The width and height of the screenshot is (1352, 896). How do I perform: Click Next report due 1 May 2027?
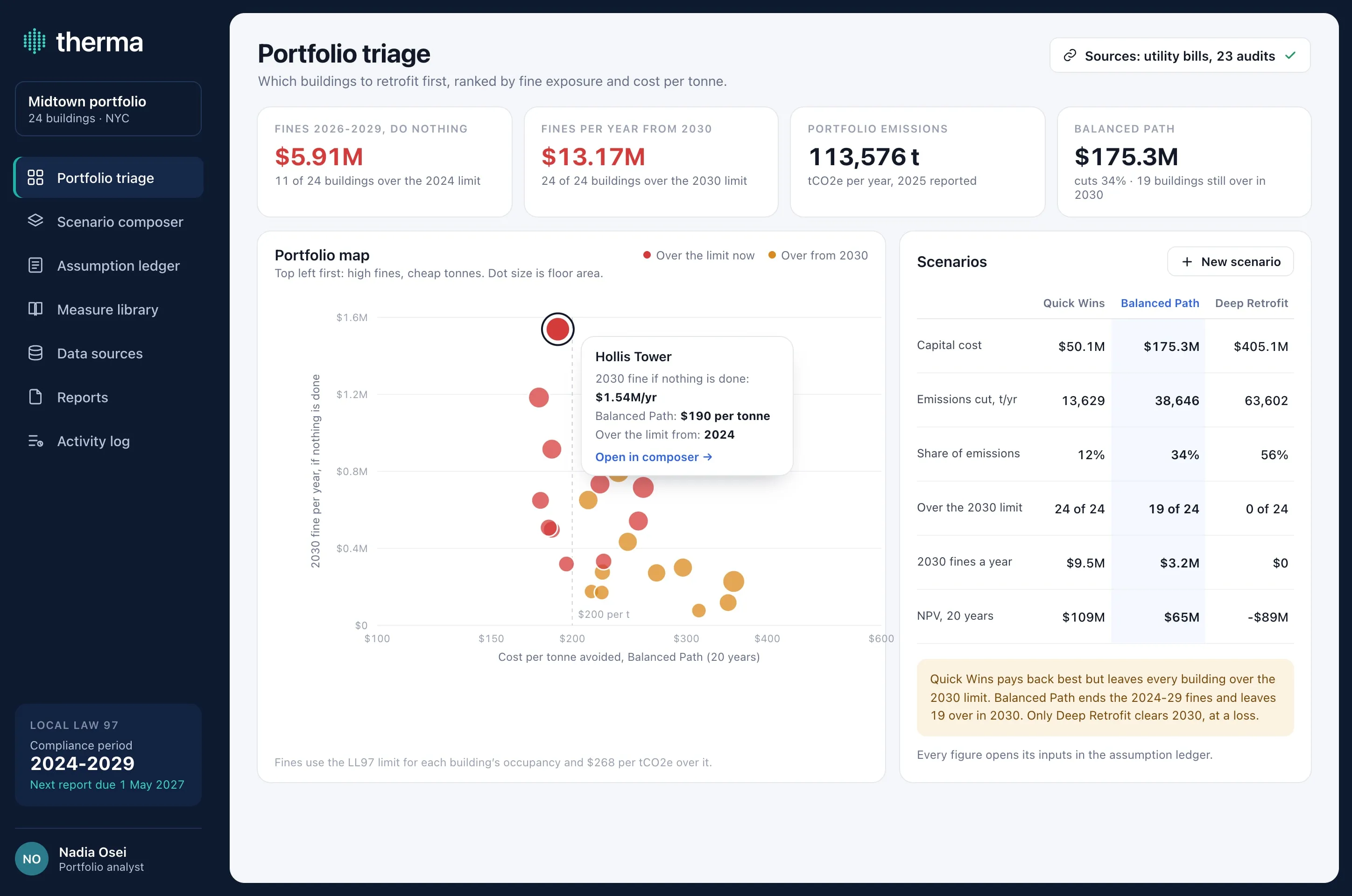pos(107,784)
